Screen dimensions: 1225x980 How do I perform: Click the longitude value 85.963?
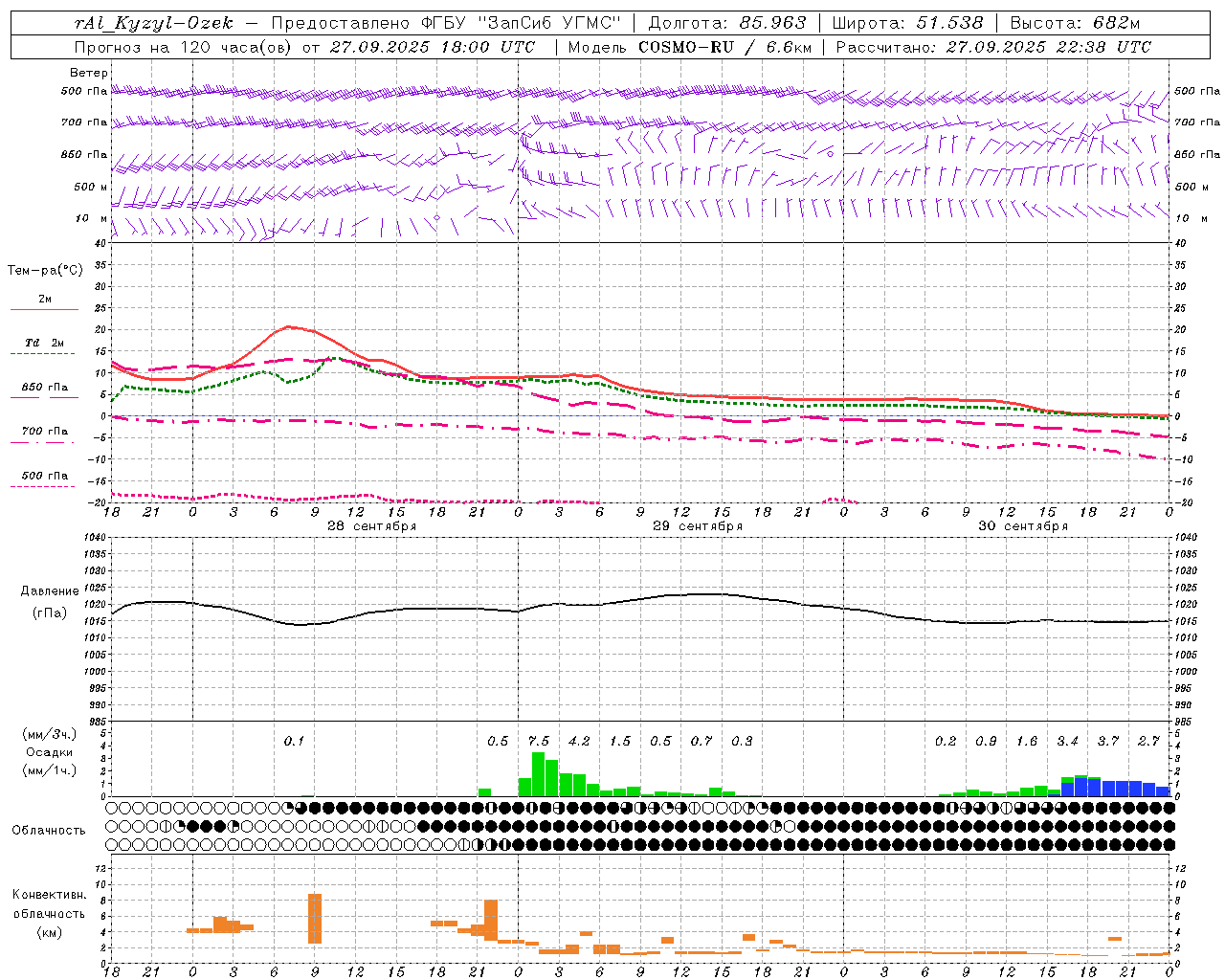click(774, 23)
